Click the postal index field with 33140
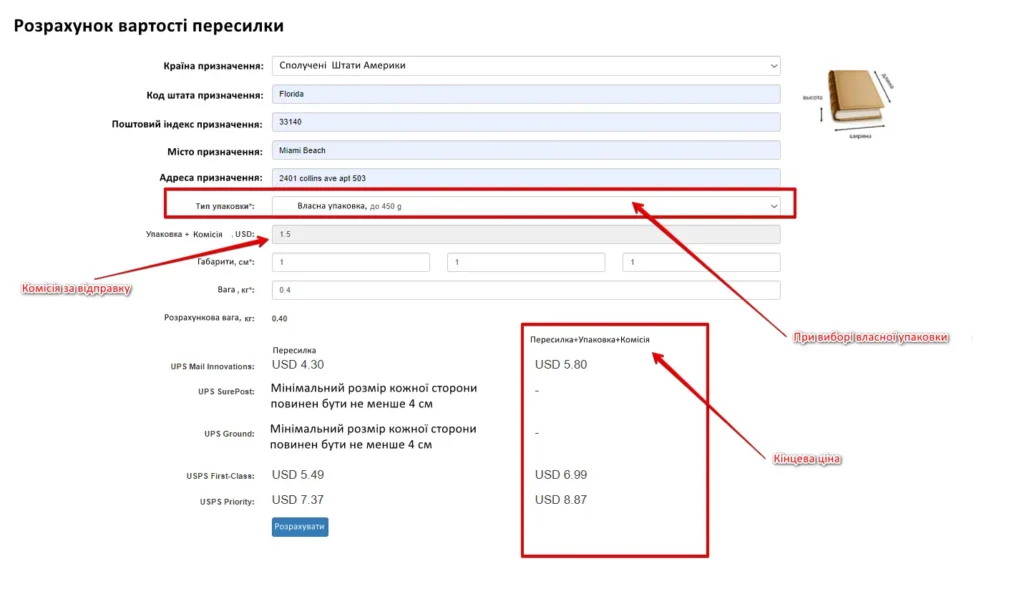The height and width of the screenshot is (589, 1024). pyautogui.click(x=526, y=122)
